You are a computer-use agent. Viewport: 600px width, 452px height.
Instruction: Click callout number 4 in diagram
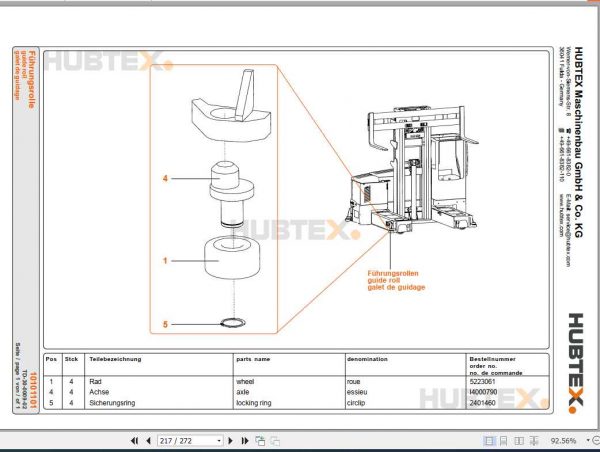(x=165, y=178)
